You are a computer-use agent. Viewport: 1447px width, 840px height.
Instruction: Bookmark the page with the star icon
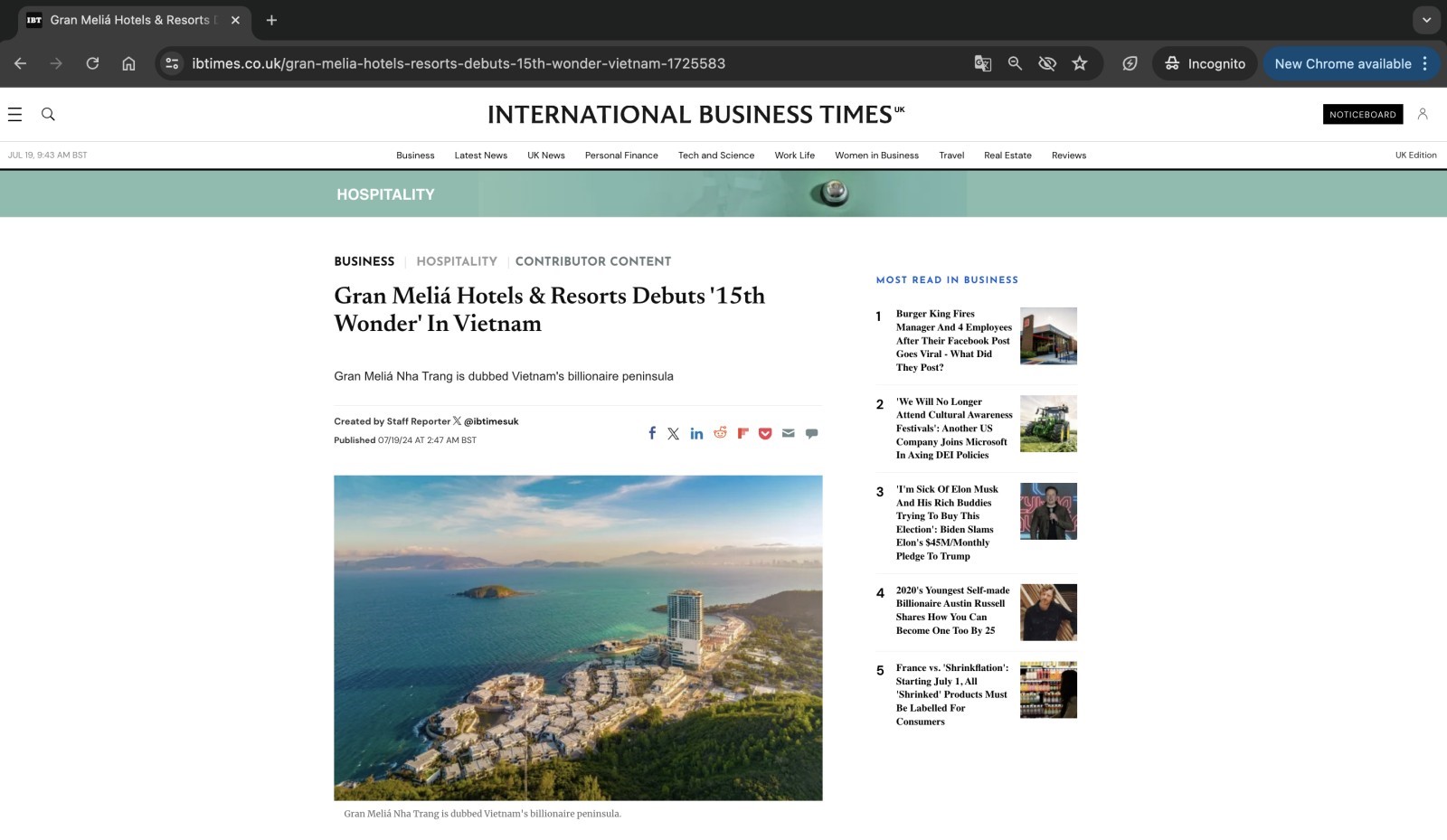(1079, 63)
